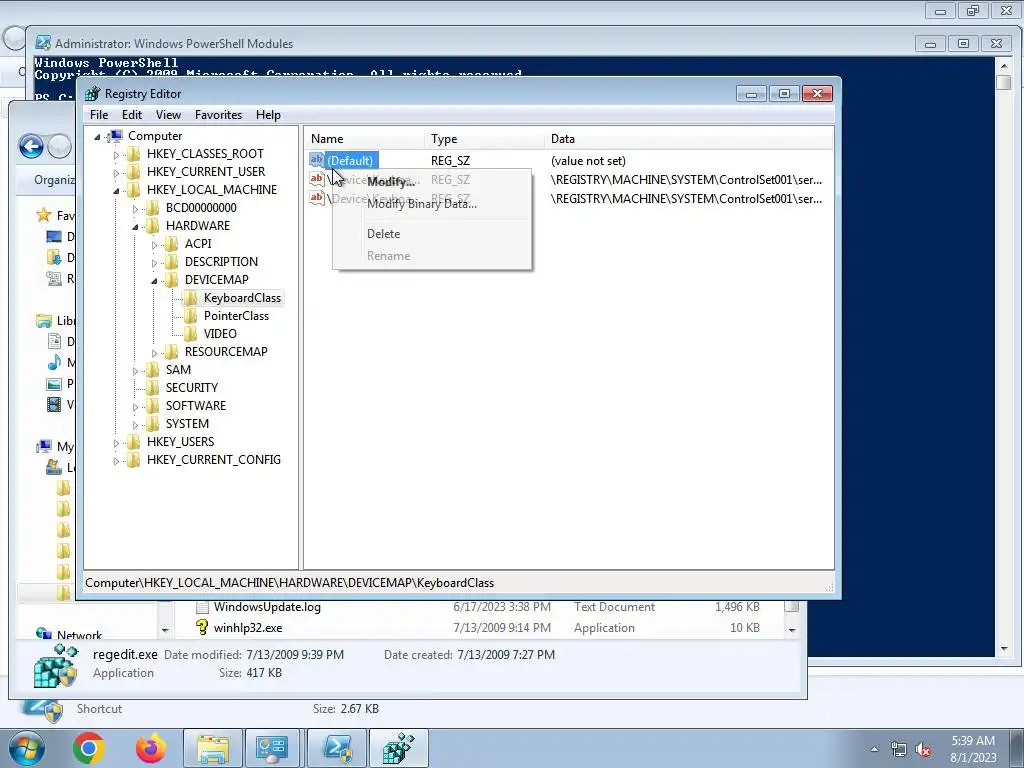The width and height of the screenshot is (1024, 768).
Task: Click the HARDWARE folder icon
Action: [152, 225]
